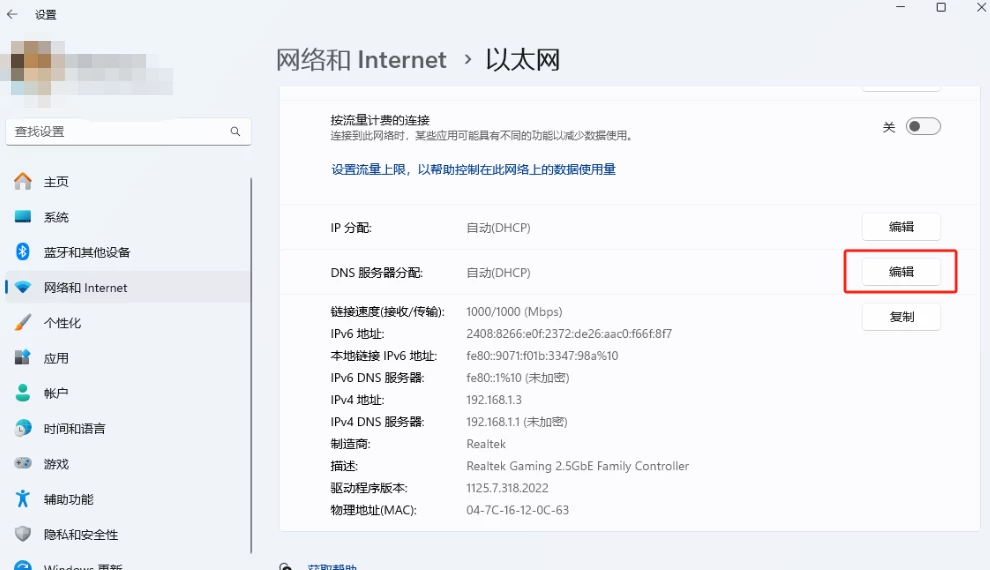
Task: Click the search magnifier icon
Action: pyautogui.click(x=236, y=131)
